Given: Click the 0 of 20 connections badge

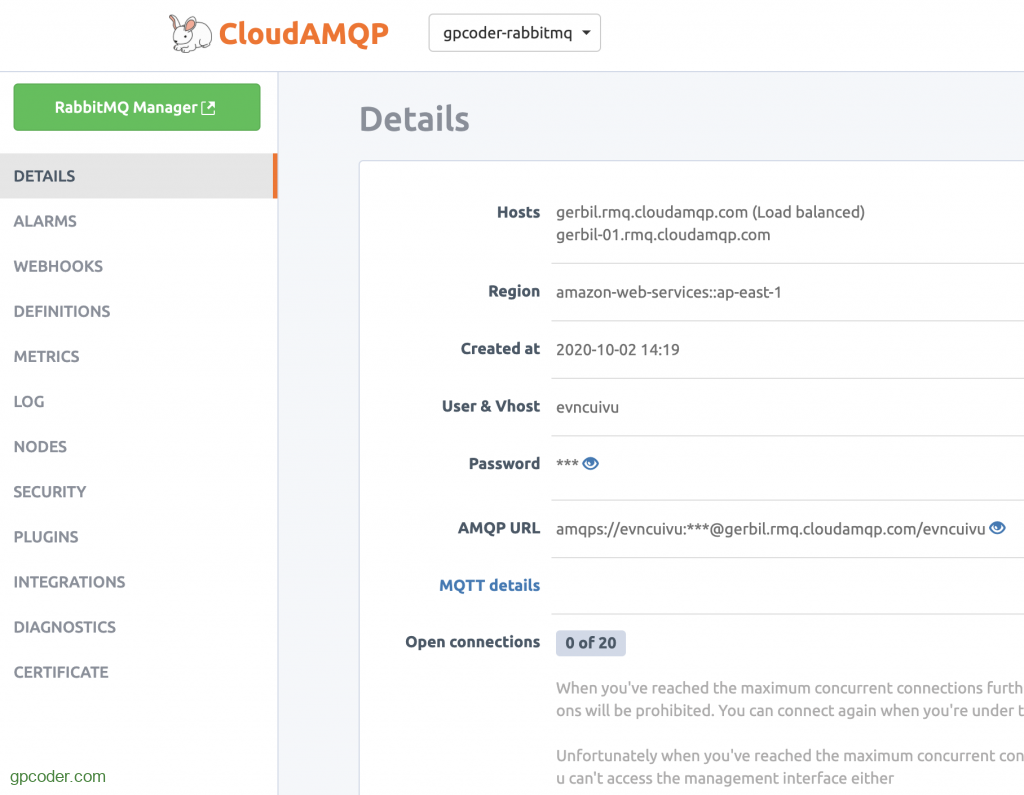Looking at the screenshot, I should coord(590,643).
